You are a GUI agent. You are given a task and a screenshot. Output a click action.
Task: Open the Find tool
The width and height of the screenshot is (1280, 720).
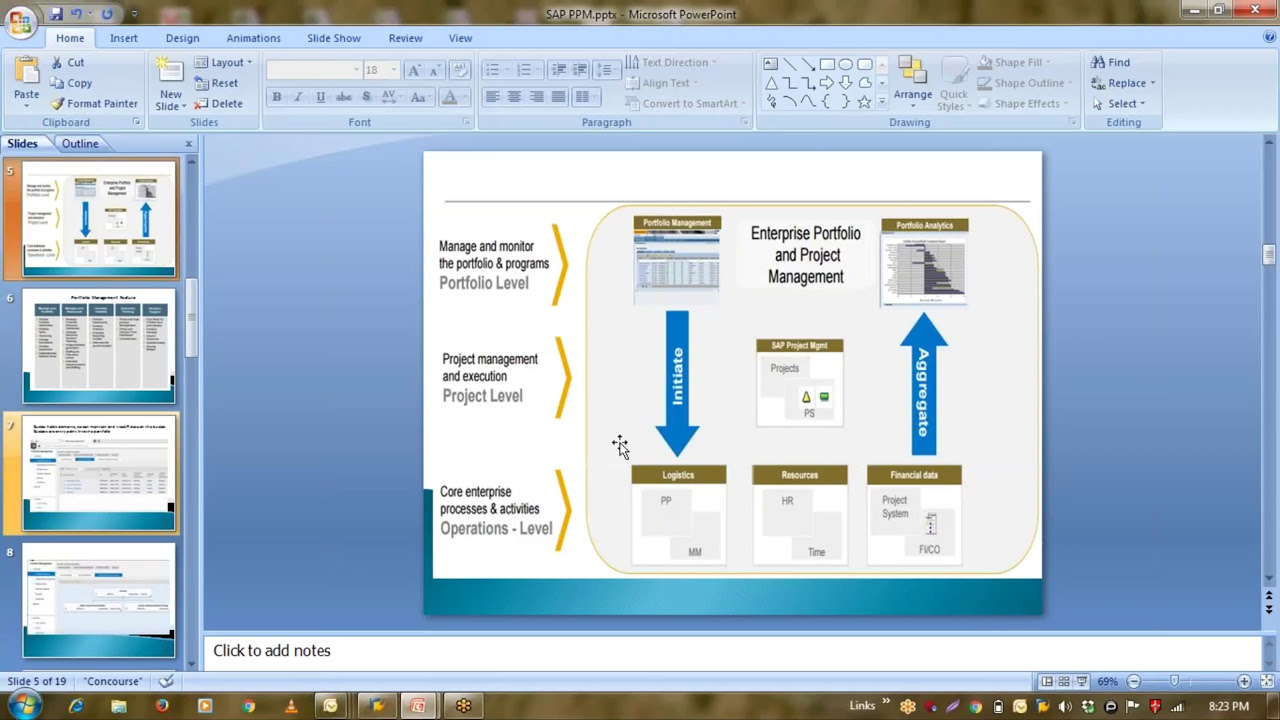1110,62
